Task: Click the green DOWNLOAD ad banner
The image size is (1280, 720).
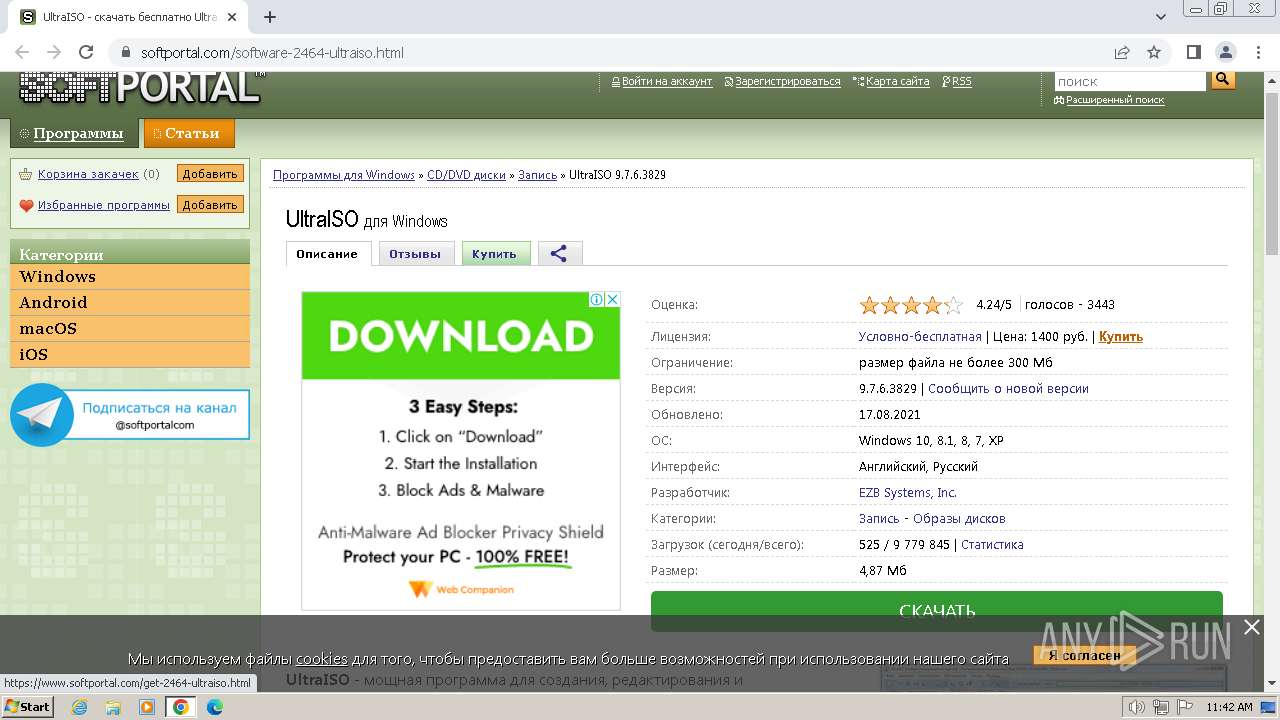Action: (461, 336)
